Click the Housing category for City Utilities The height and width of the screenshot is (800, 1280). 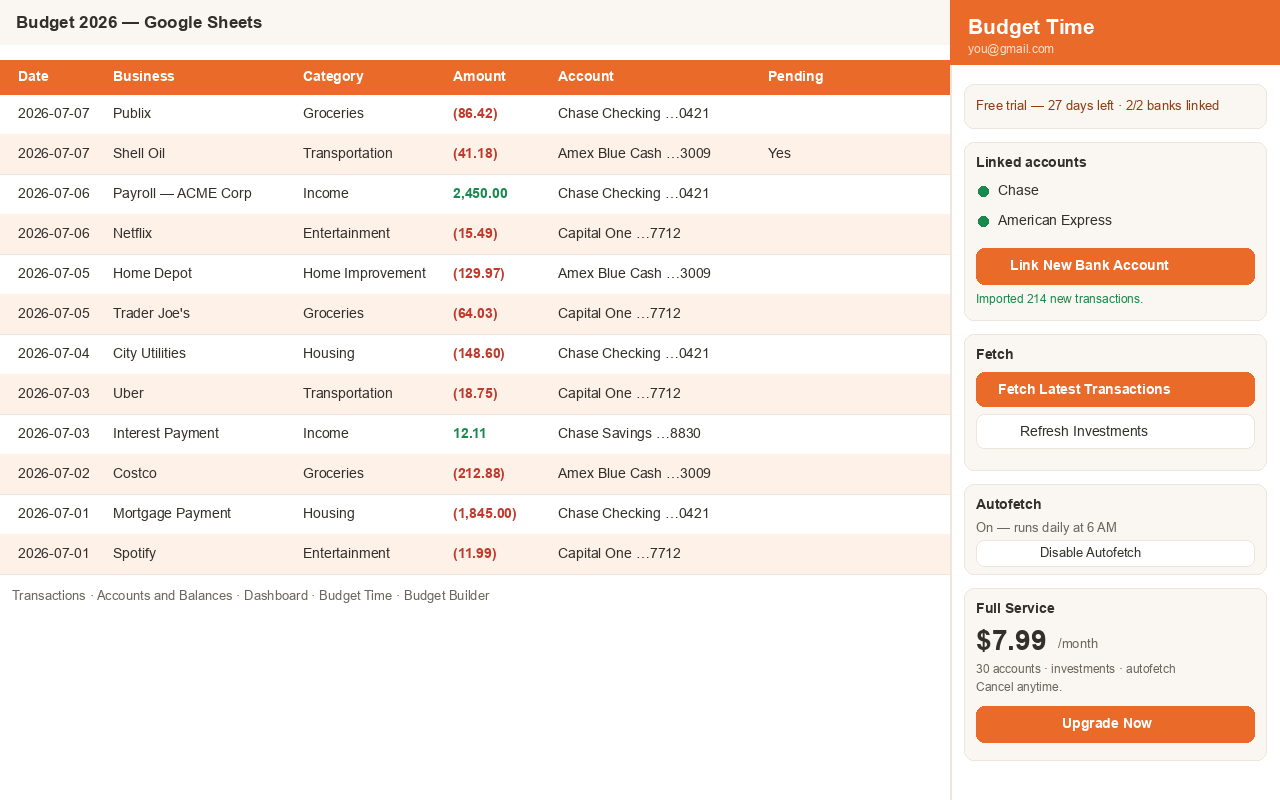[x=329, y=354]
